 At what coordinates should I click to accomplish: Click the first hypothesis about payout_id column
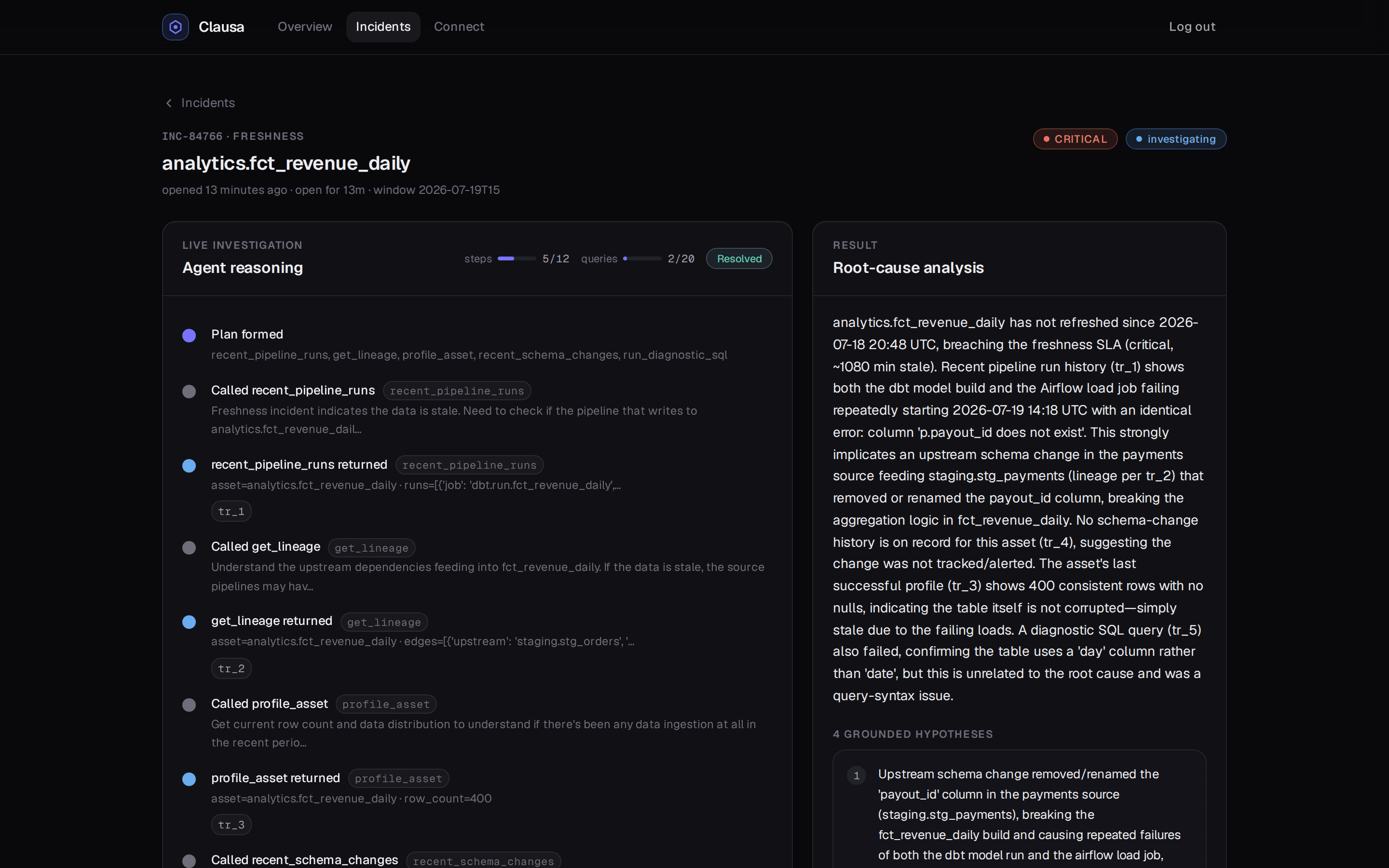[1029, 814]
